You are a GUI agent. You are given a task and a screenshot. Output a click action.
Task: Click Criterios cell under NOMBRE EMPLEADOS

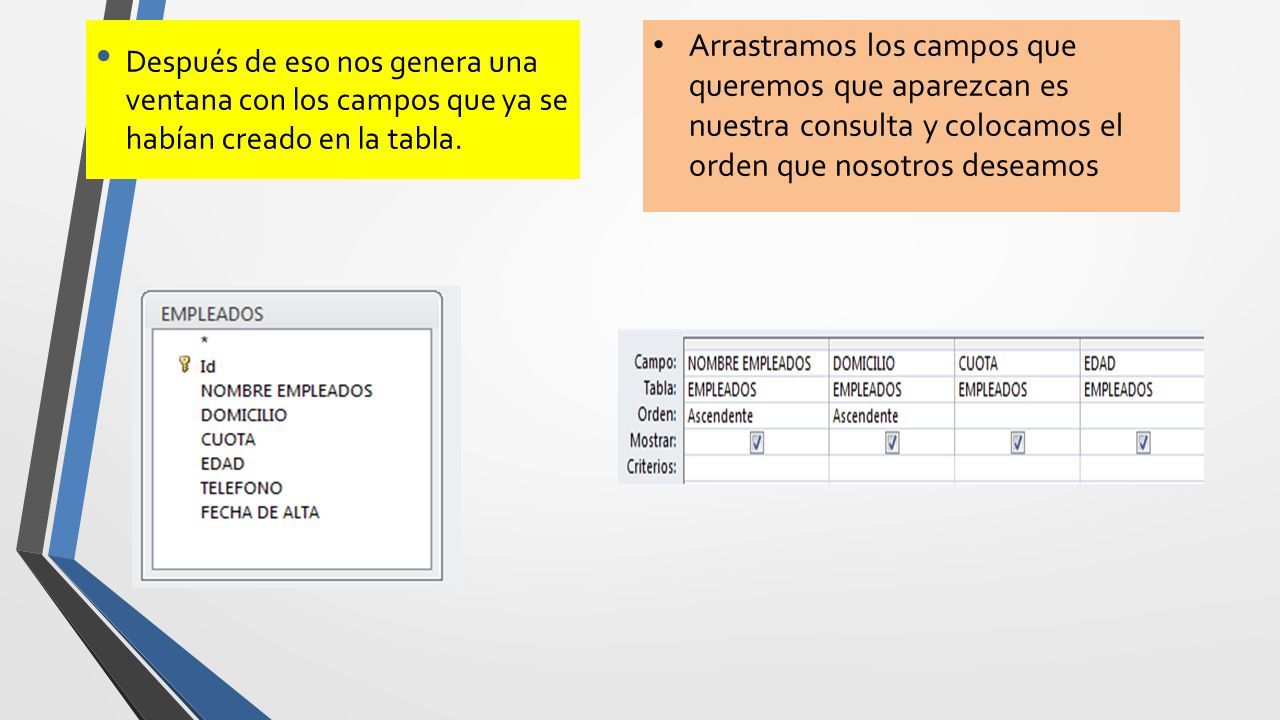click(757, 467)
